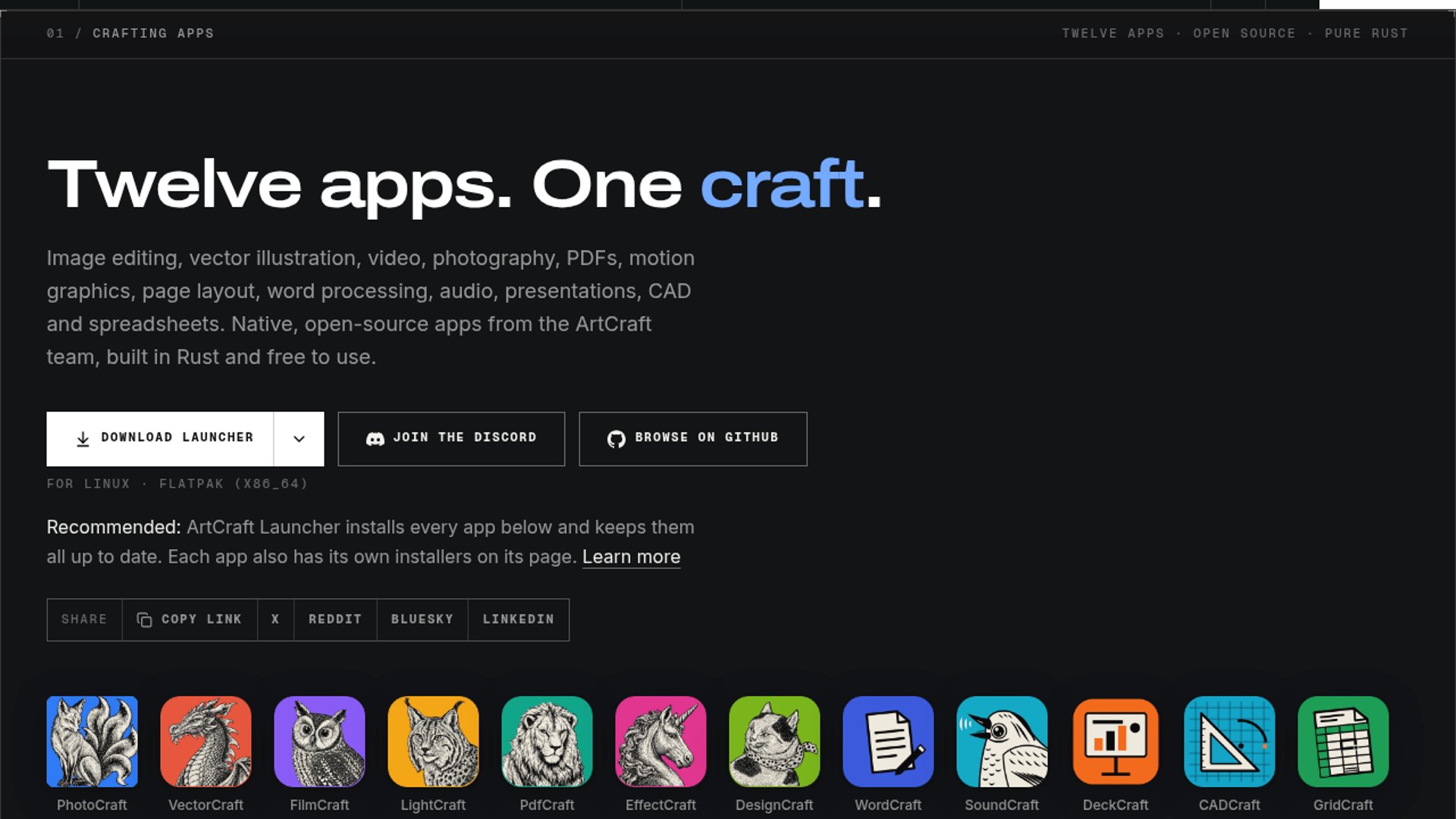Click Join the Discord button

pyautogui.click(x=451, y=438)
